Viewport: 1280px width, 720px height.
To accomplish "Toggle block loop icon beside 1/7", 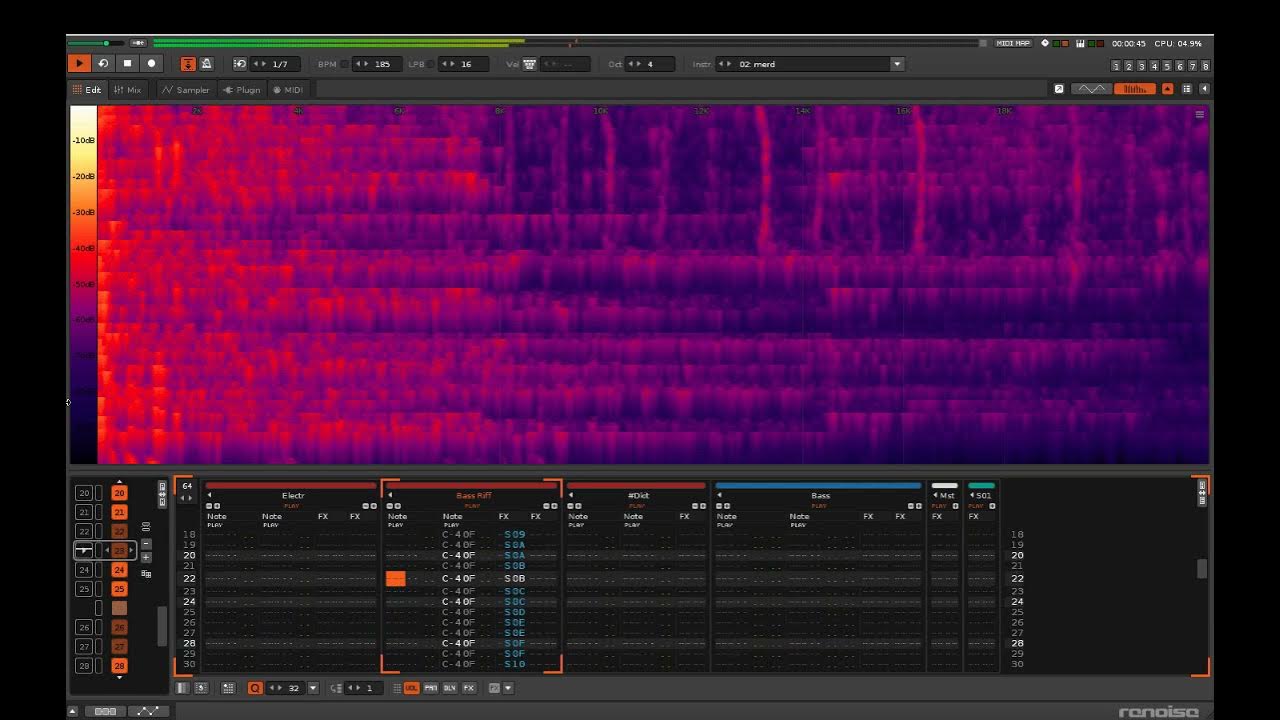I will click(240, 64).
